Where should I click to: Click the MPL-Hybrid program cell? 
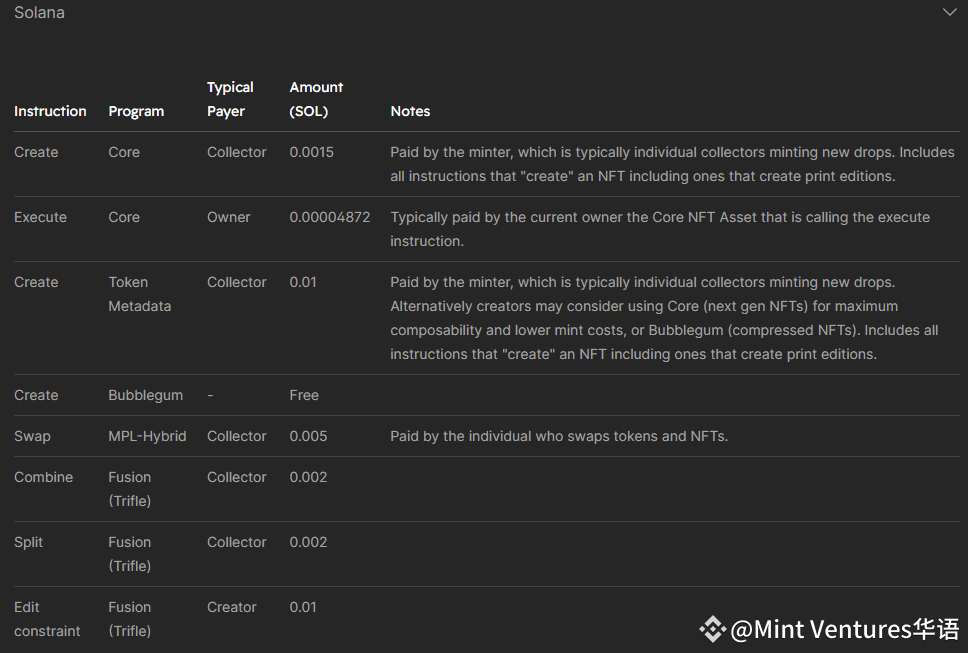[x=148, y=436]
